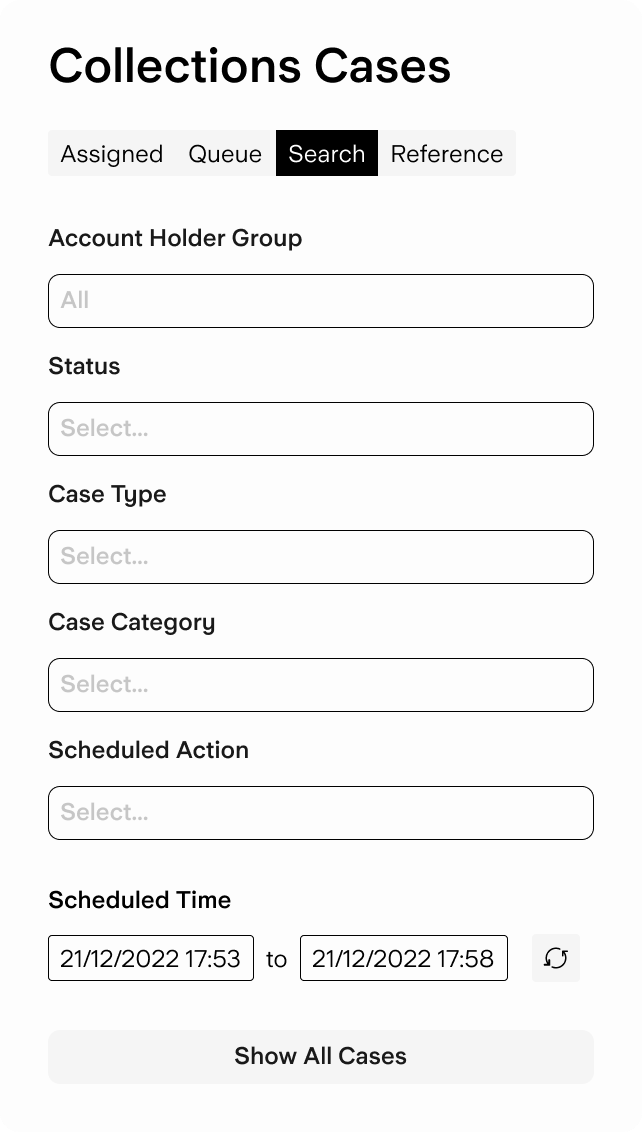This screenshot has height=1132, width=642.
Task: Click the Account Holder Group label
Action: (175, 238)
